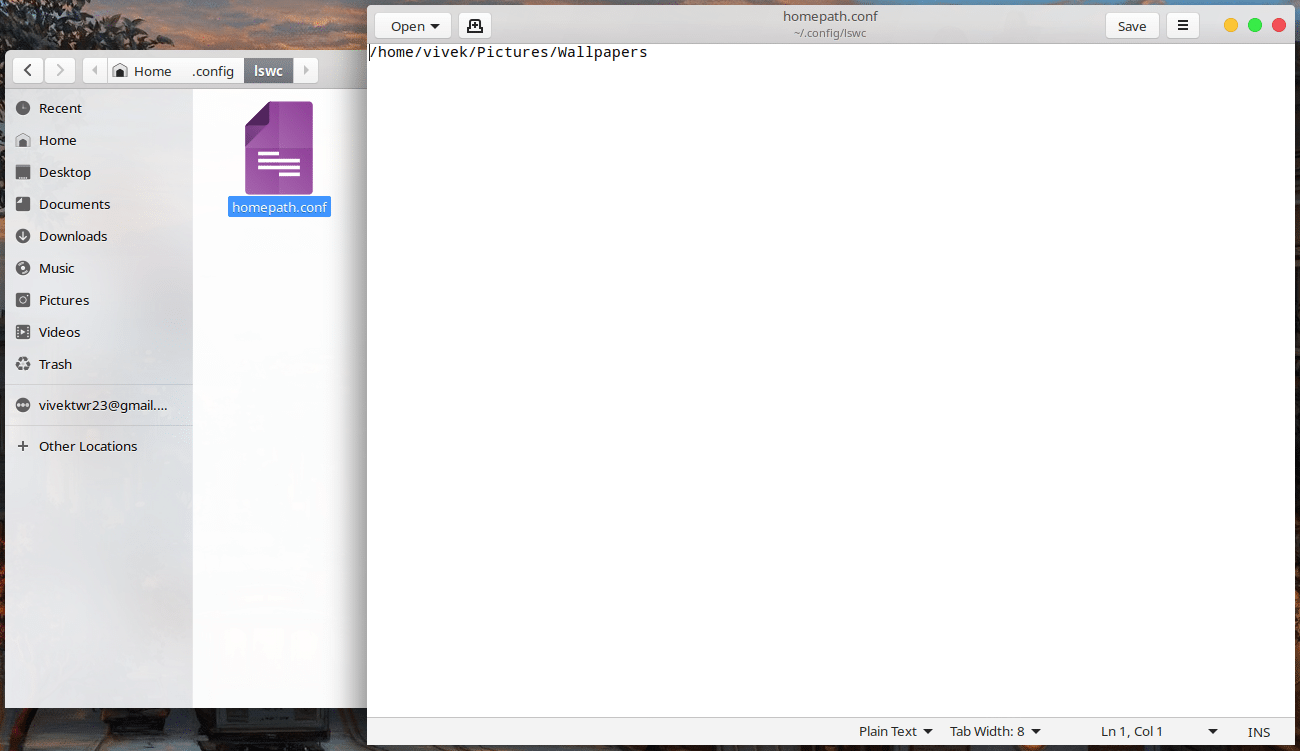Screen dimensions: 1300x751
Task: Open Trash in sidebar
Action: coord(99,364)
